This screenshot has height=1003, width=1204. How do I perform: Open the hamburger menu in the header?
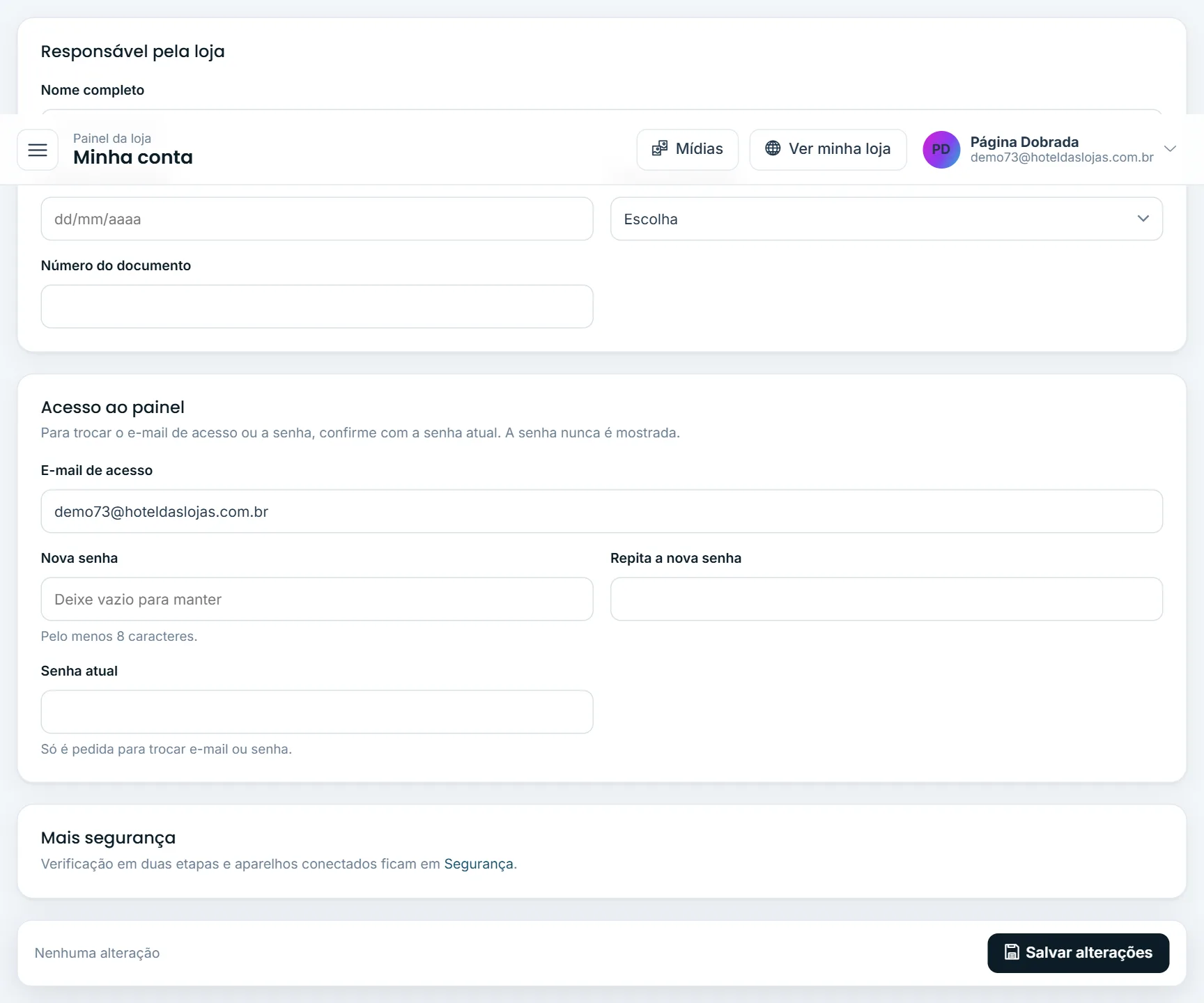coord(38,150)
